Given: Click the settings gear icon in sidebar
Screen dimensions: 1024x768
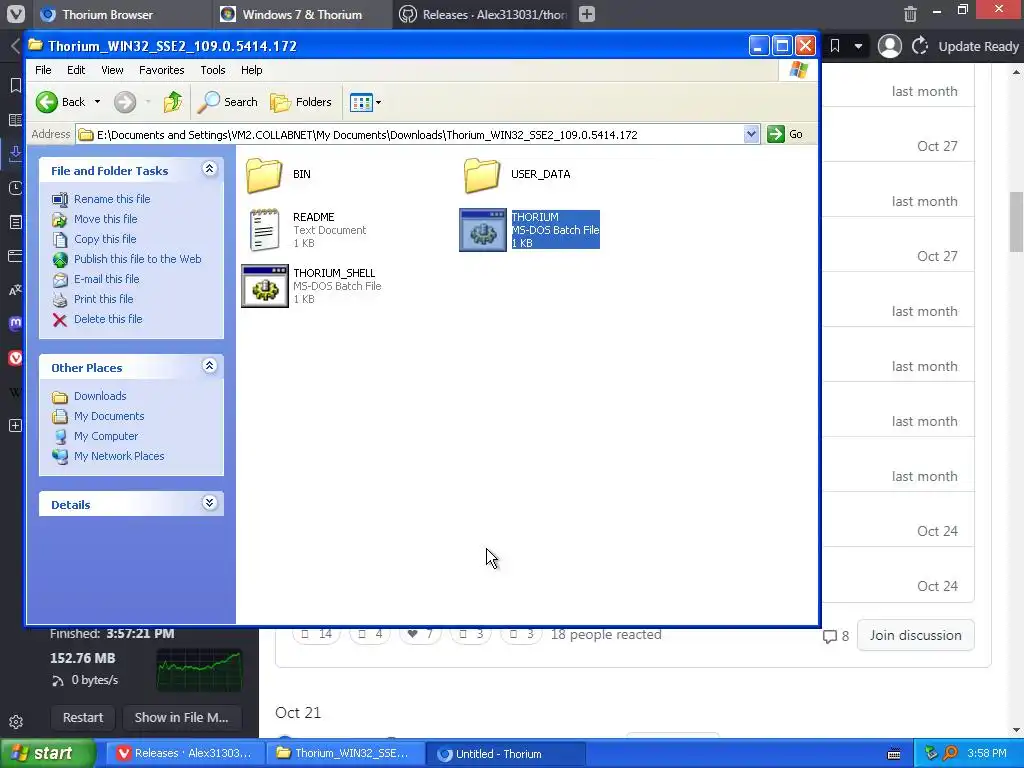Looking at the screenshot, I should tap(16, 722).
